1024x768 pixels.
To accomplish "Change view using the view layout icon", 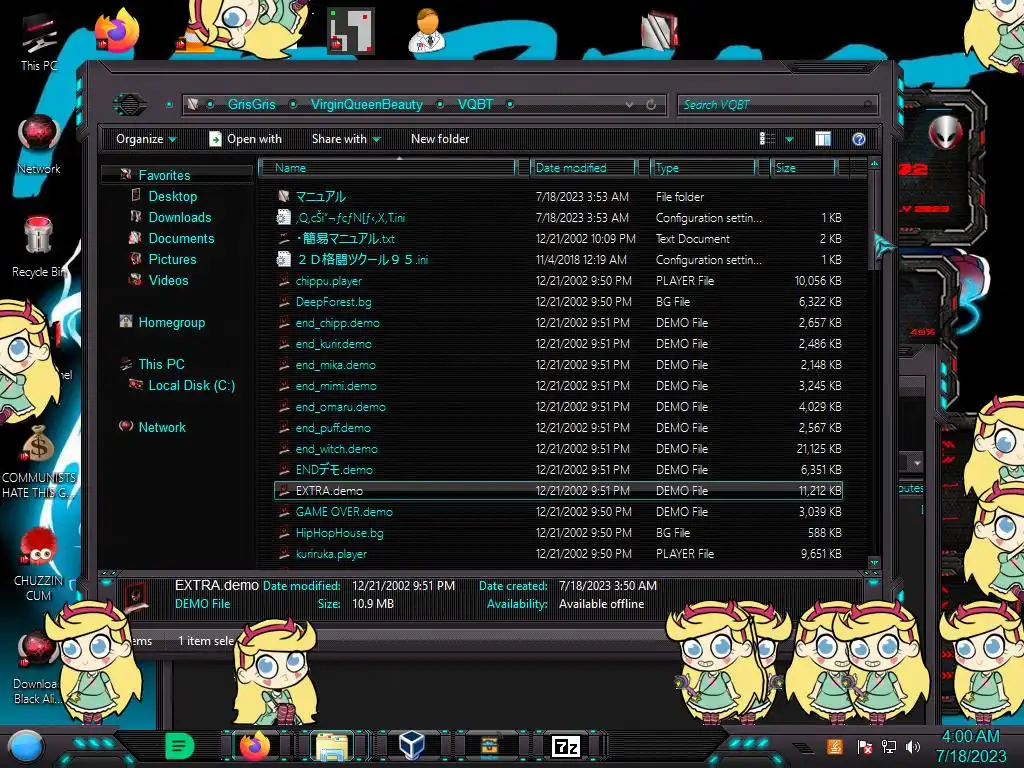I will coord(768,138).
